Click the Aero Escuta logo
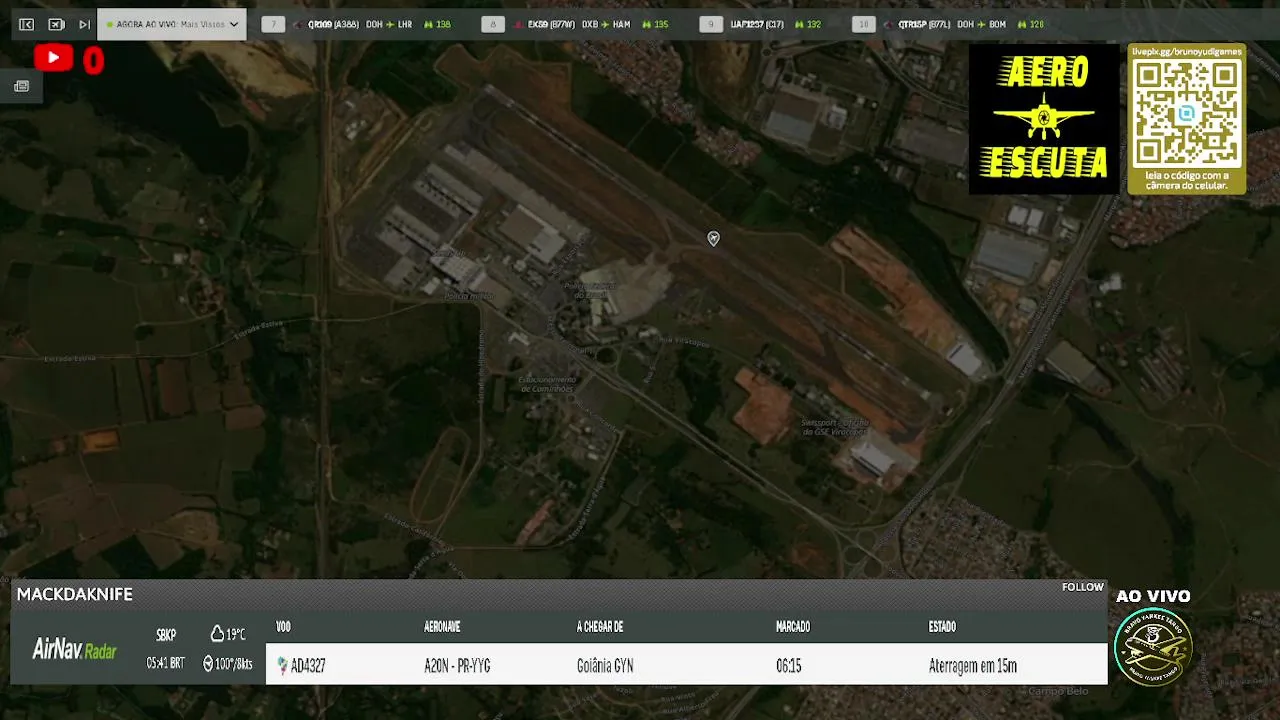Image resolution: width=1280 pixels, height=720 pixels. pyautogui.click(x=1044, y=118)
